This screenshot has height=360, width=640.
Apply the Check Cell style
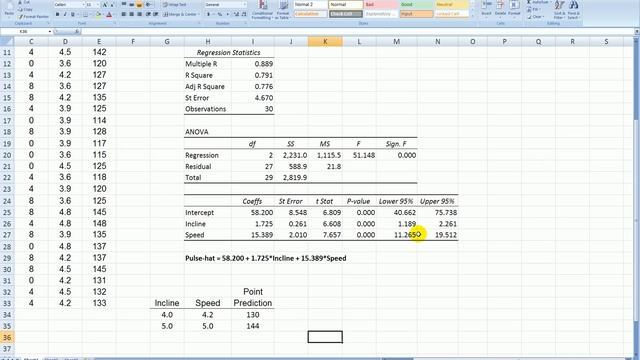[346, 14]
